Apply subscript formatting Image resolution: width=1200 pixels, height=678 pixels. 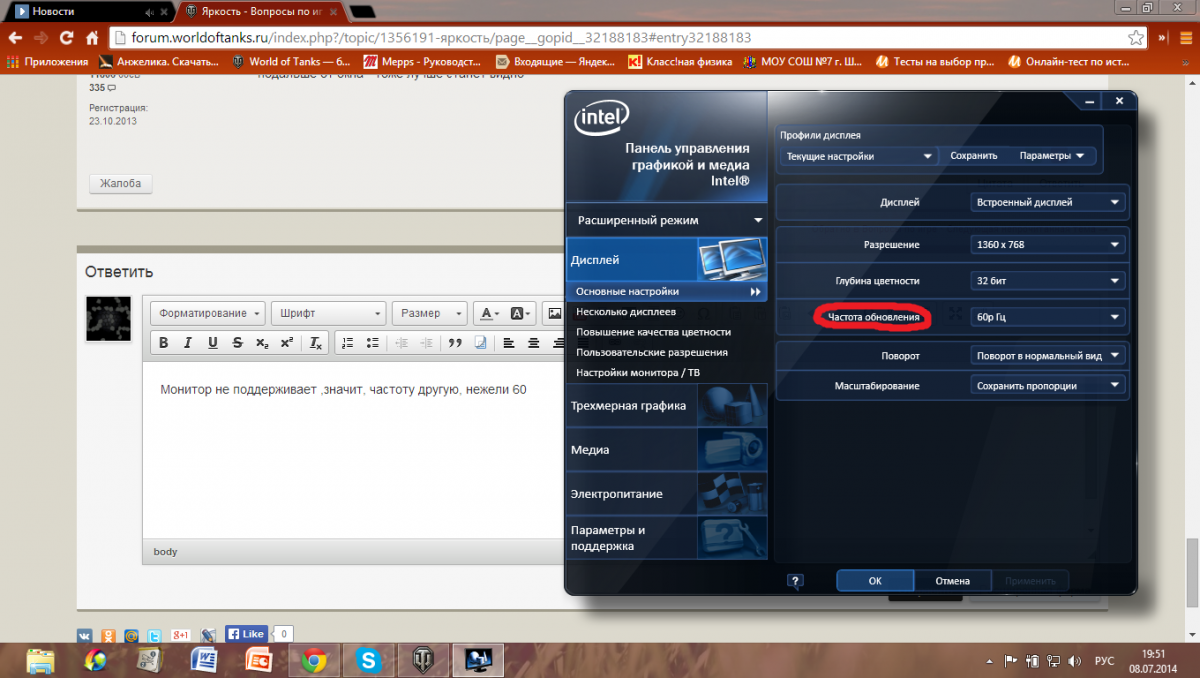coord(262,343)
